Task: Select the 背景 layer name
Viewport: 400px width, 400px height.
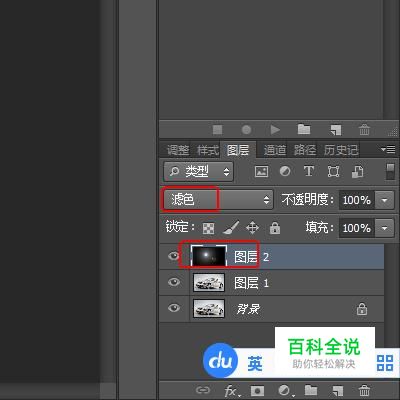Action: pyautogui.click(x=248, y=309)
